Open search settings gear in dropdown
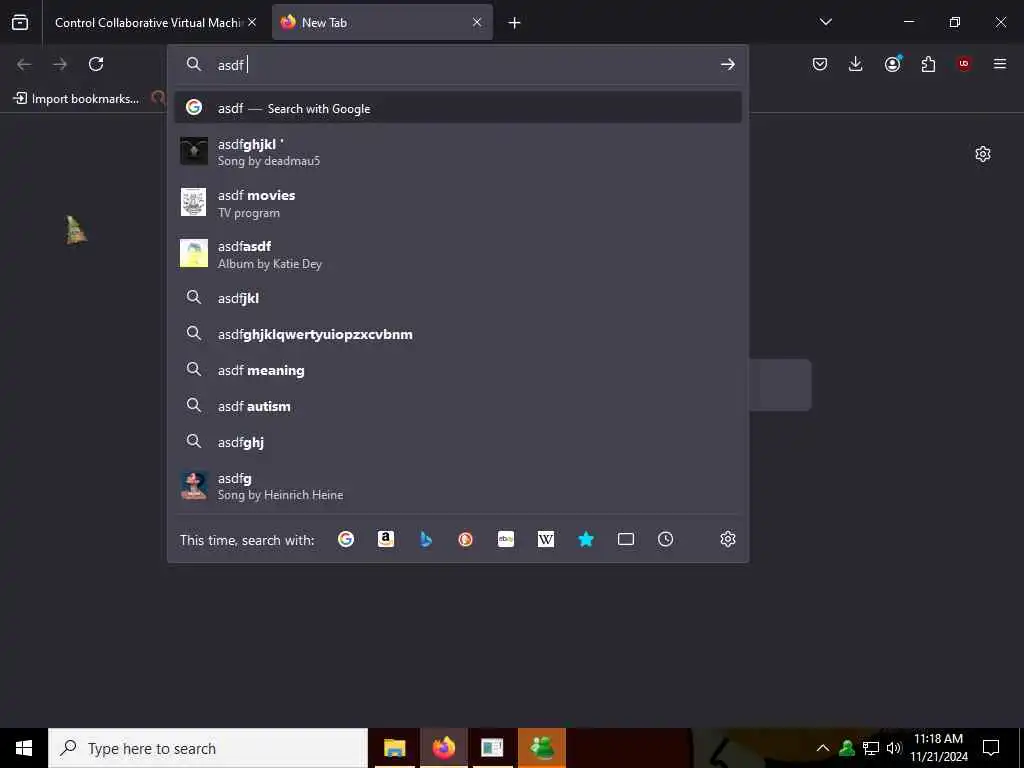The width and height of the screenshot is (1024, 768). (x=728, y=539)
